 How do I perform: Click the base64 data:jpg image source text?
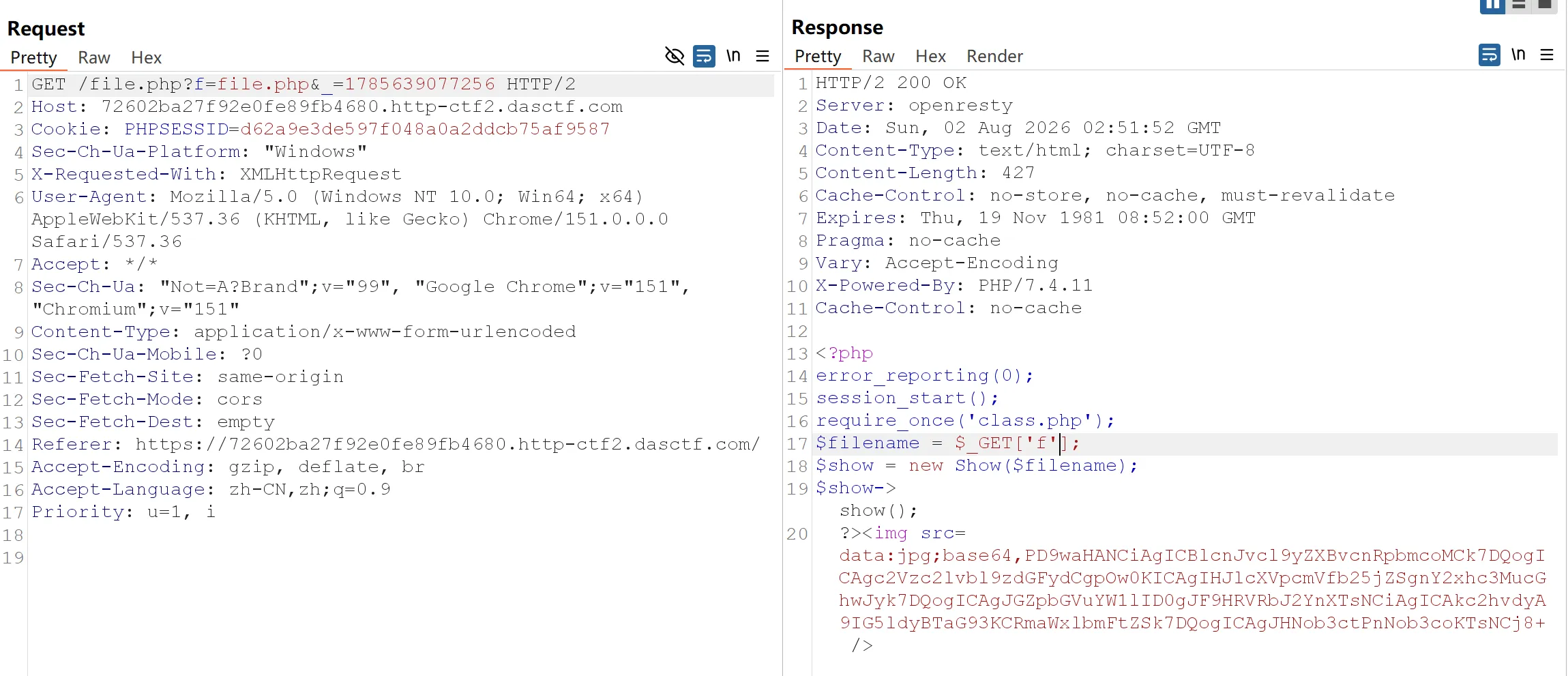[1192, 589]
